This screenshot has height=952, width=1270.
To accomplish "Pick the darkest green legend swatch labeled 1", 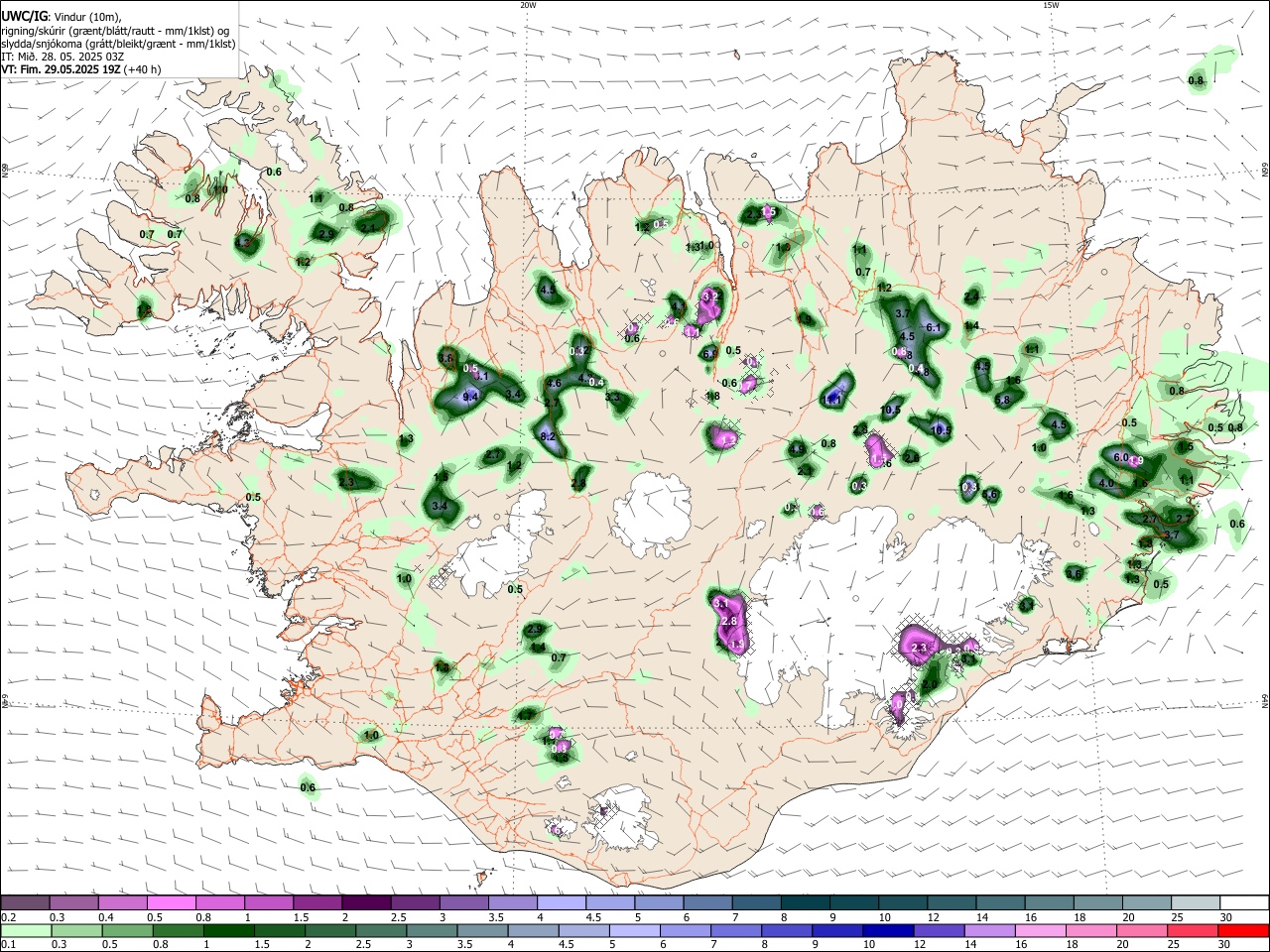I will [x=228, y=931].
